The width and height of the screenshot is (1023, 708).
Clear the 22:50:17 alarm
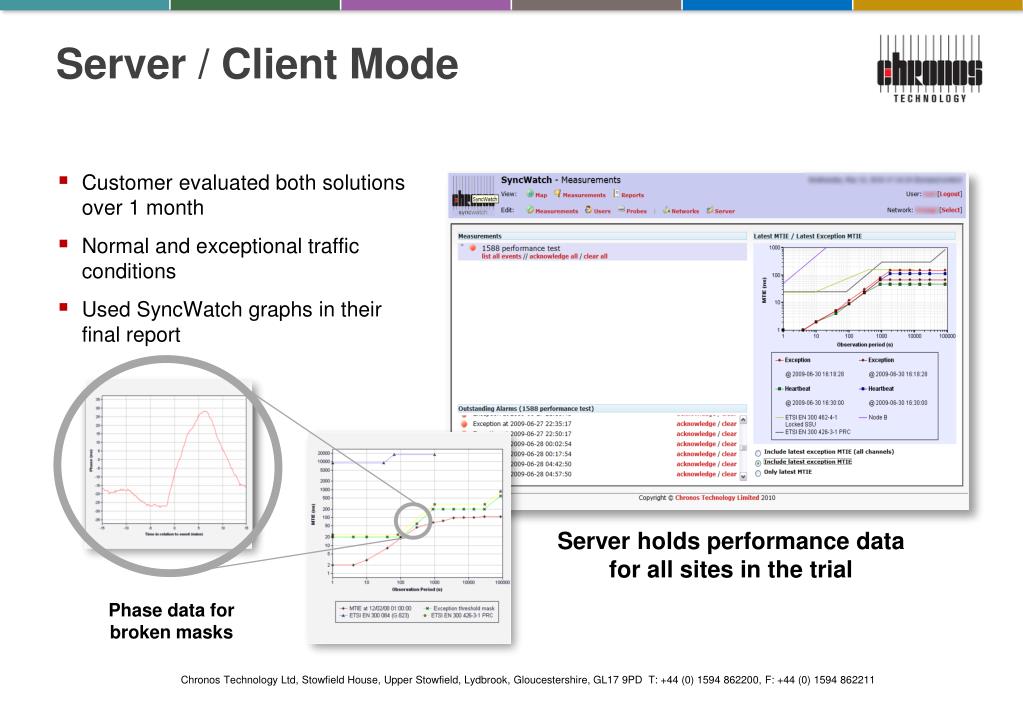[x=729, y=433]
